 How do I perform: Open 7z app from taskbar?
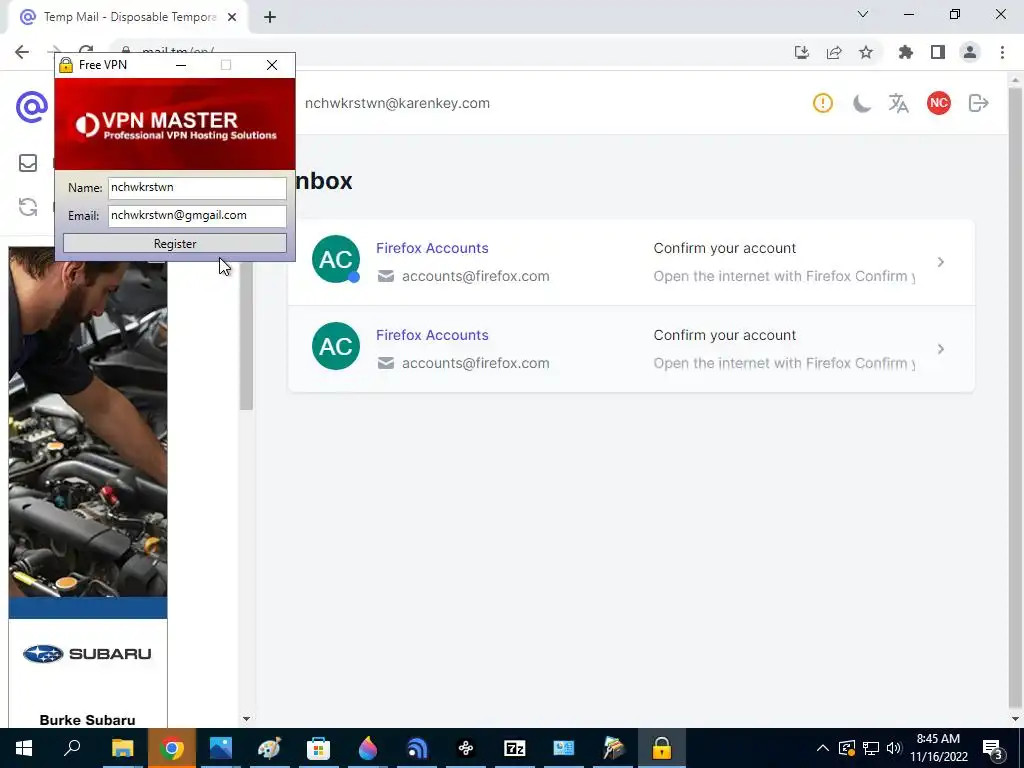click(x=515, y=748)
